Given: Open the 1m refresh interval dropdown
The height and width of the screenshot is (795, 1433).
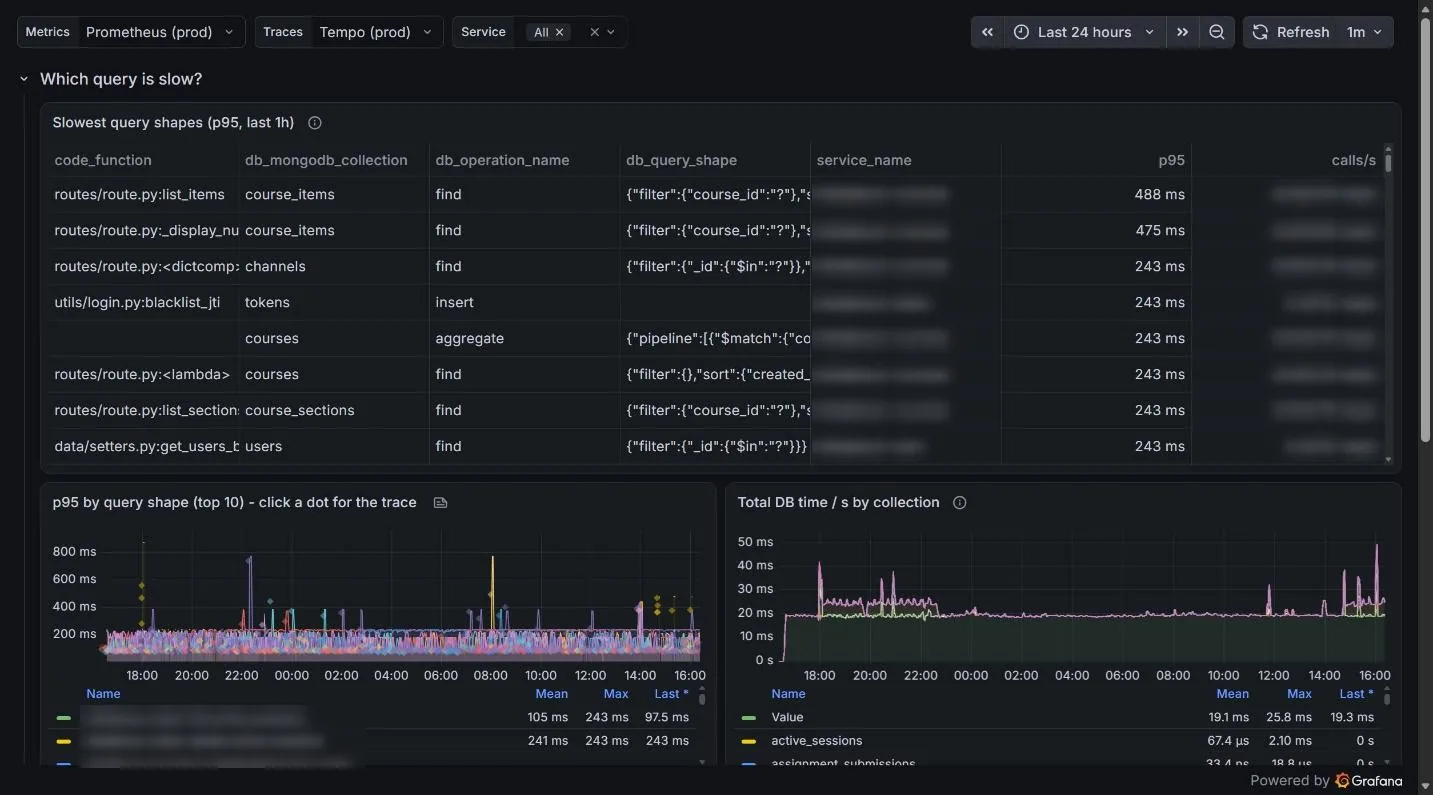Looking at the screenshot, I should tap(1364, 32).
